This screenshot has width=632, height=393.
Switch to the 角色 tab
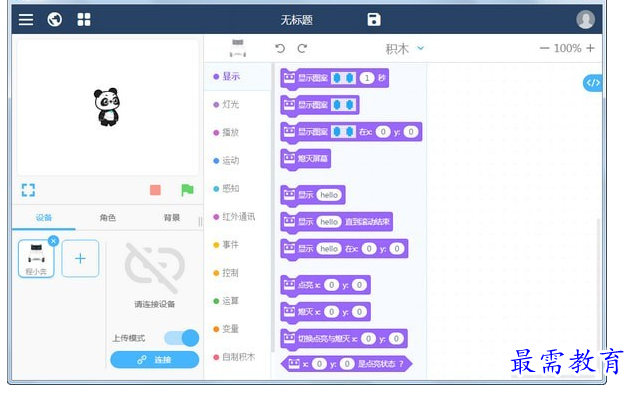pos(108,218)
